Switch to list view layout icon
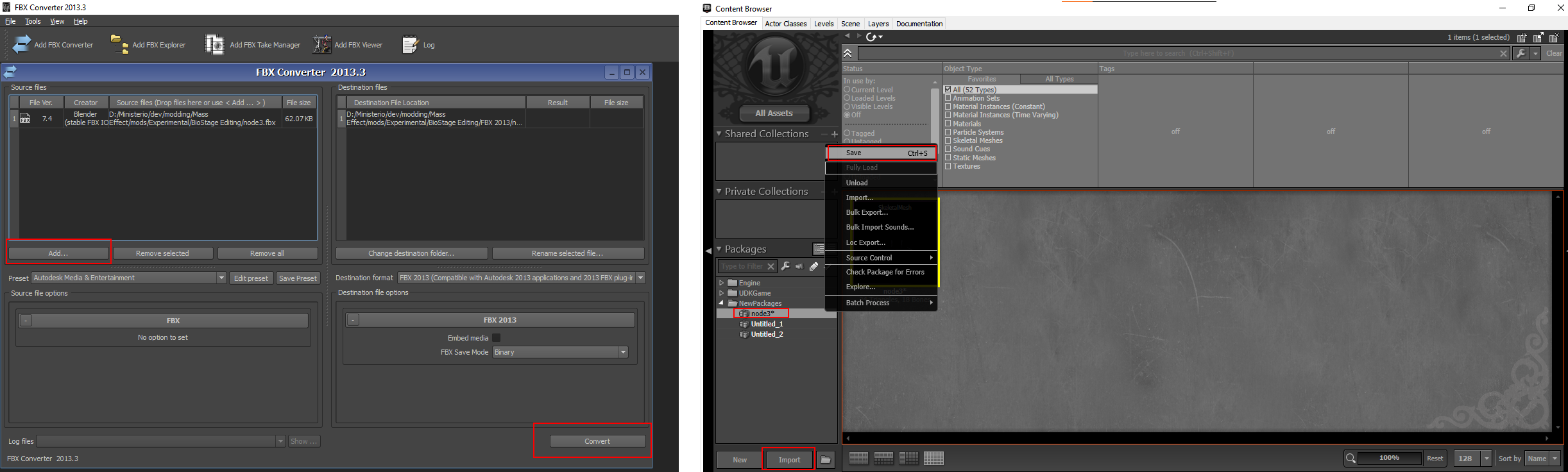Viewport: 1568px width, 472px height. [858, 459]
